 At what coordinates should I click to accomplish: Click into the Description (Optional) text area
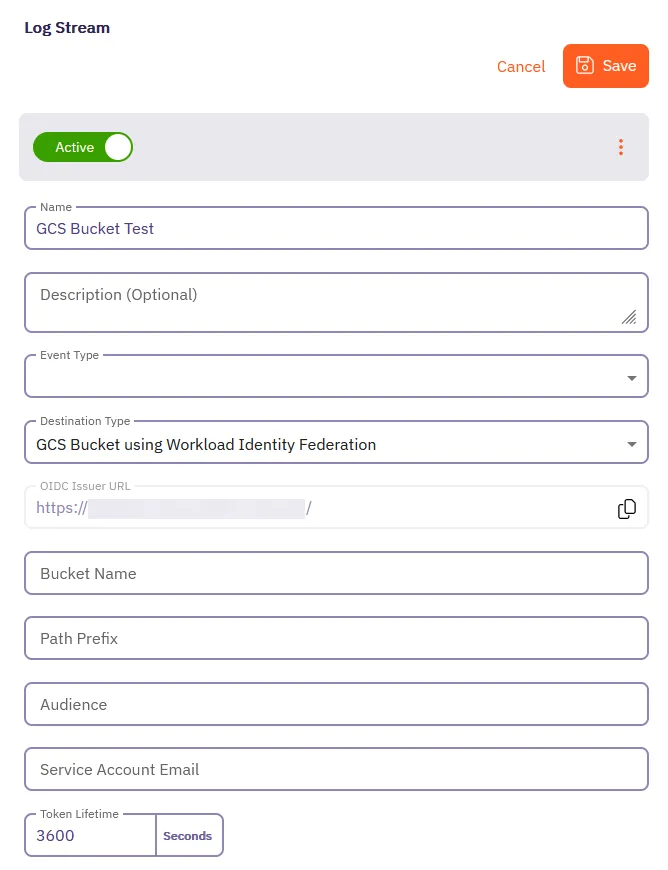click(x=320, y=301)
